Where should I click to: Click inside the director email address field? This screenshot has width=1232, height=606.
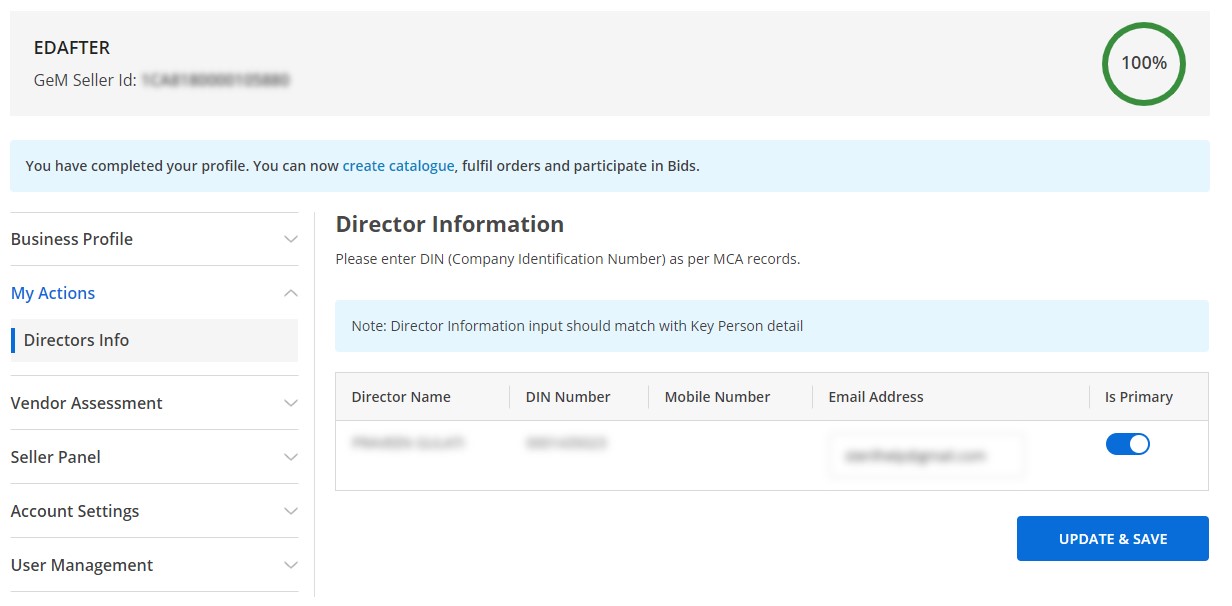(x=925, y=455)
